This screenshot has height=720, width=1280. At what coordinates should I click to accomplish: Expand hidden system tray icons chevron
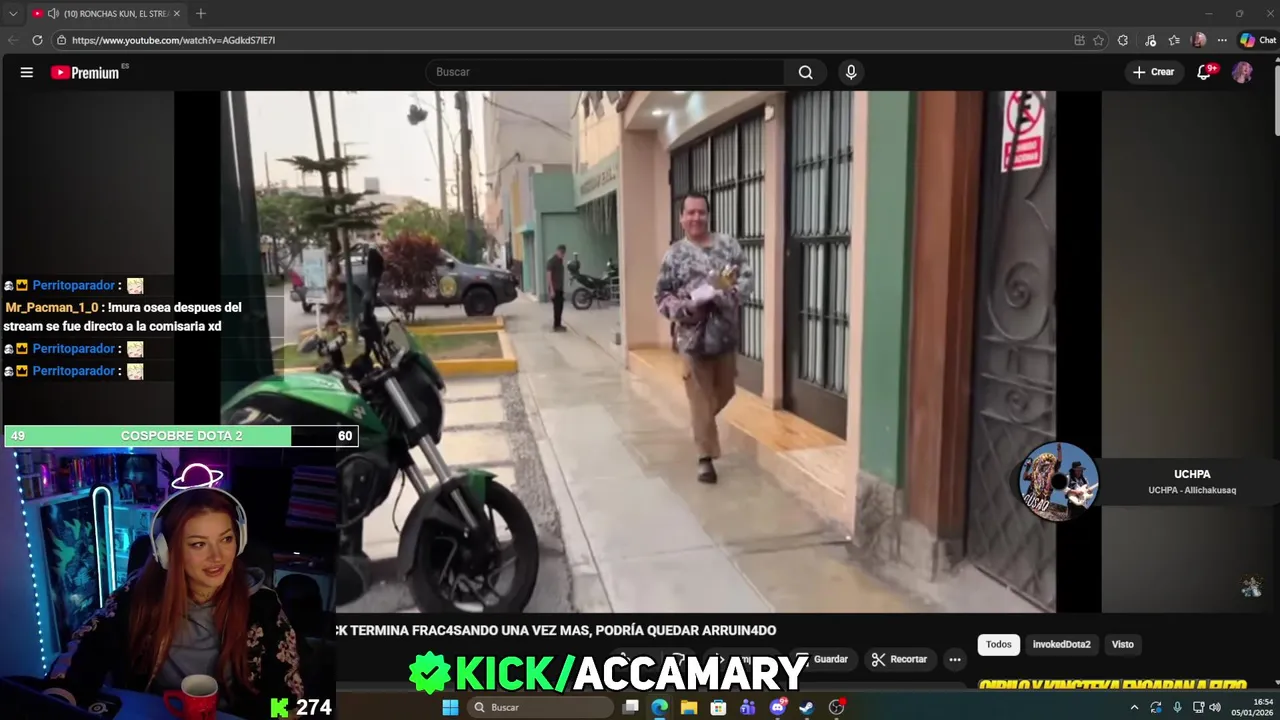click(x=1134, y=707)
